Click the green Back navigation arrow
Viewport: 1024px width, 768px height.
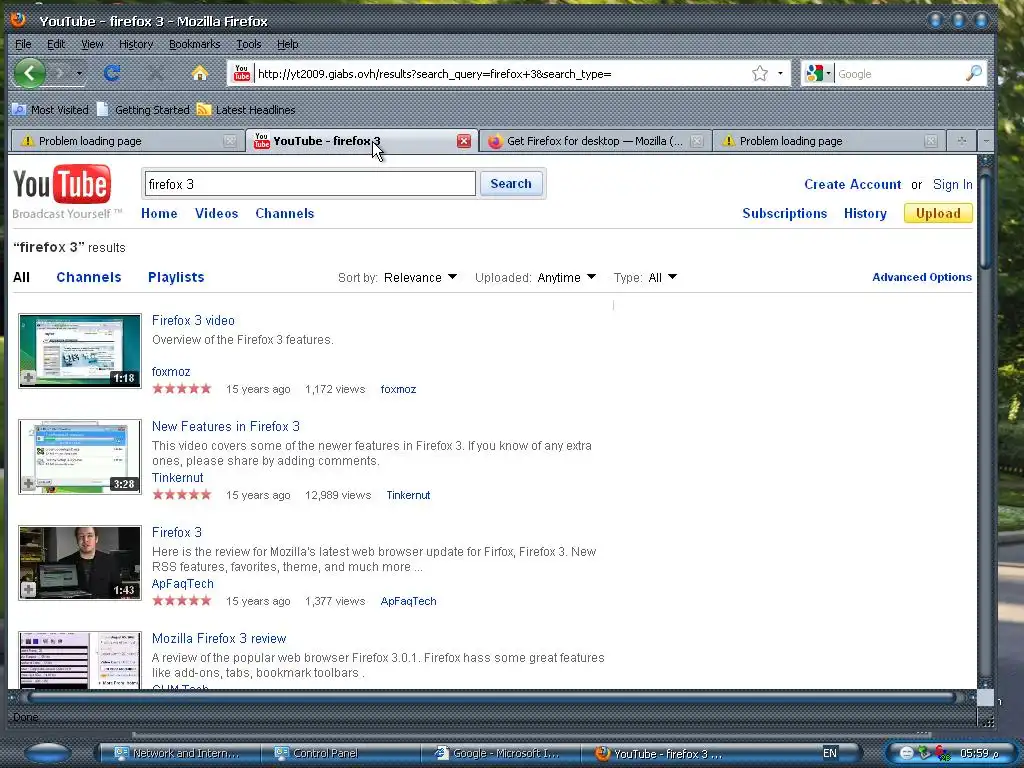(29, 72)
